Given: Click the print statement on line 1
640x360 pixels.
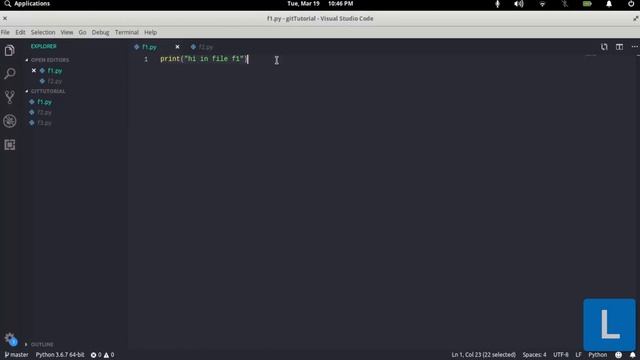Looking at the screenshot, I should (203, 59).
